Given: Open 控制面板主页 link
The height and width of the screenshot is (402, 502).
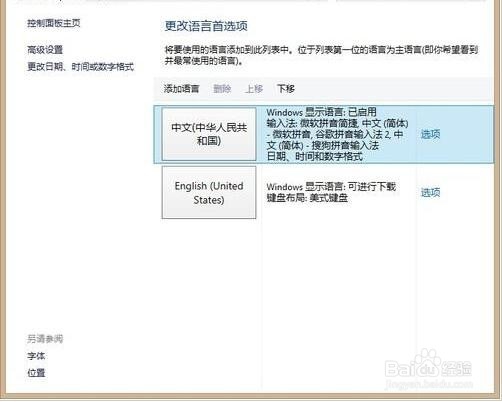Looking at the screenshot, I should [54, 23].
